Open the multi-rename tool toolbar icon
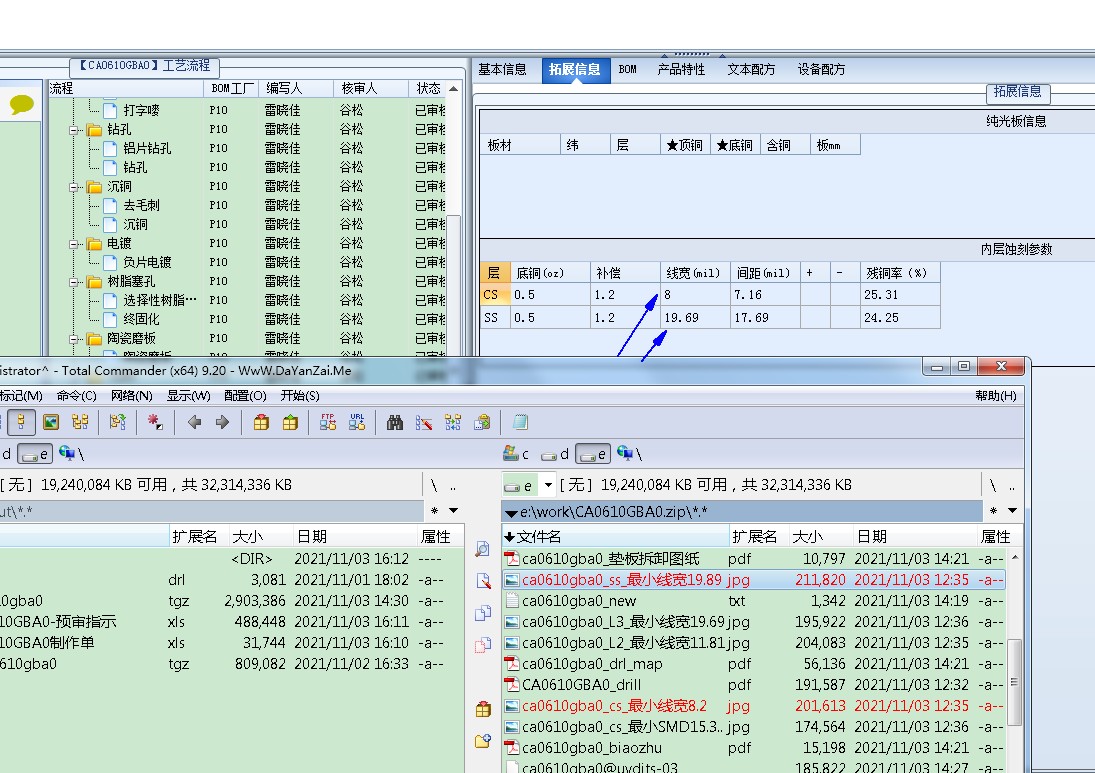The width and height of the screenshot is (1095, 773). (424, 422)
